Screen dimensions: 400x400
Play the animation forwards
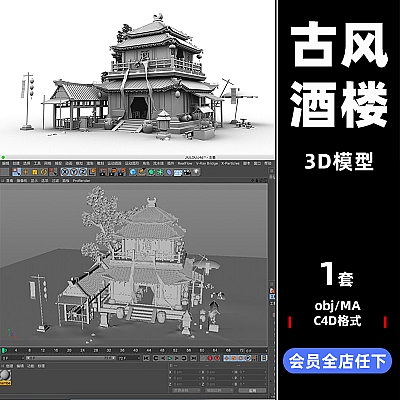click(x=170, y=358)
